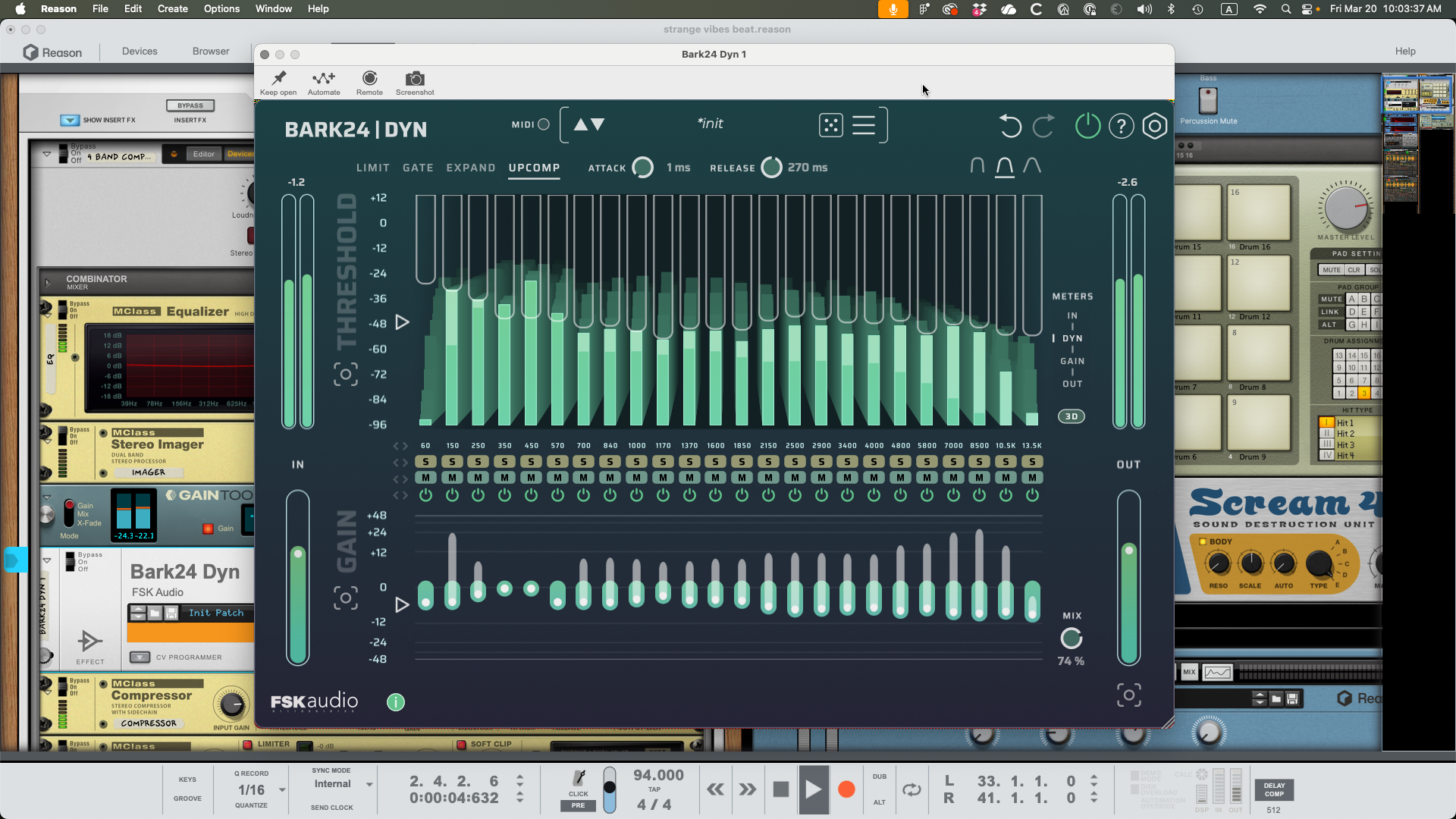Toggle the MIDI indicator circle
The image size is (1456, 819).
pyautogui.click(x=544, y=124)
